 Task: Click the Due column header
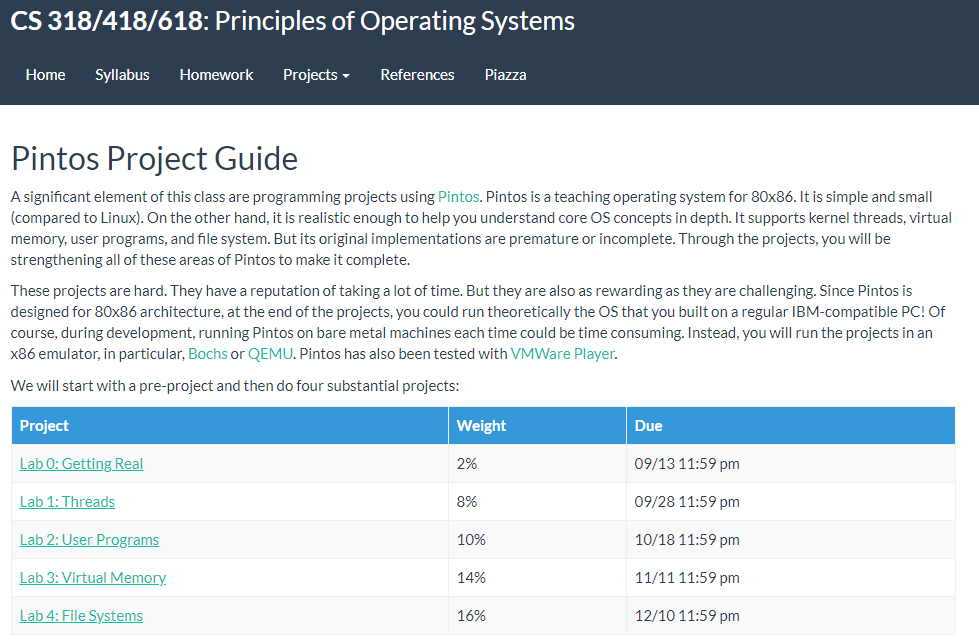click(648, 426)
